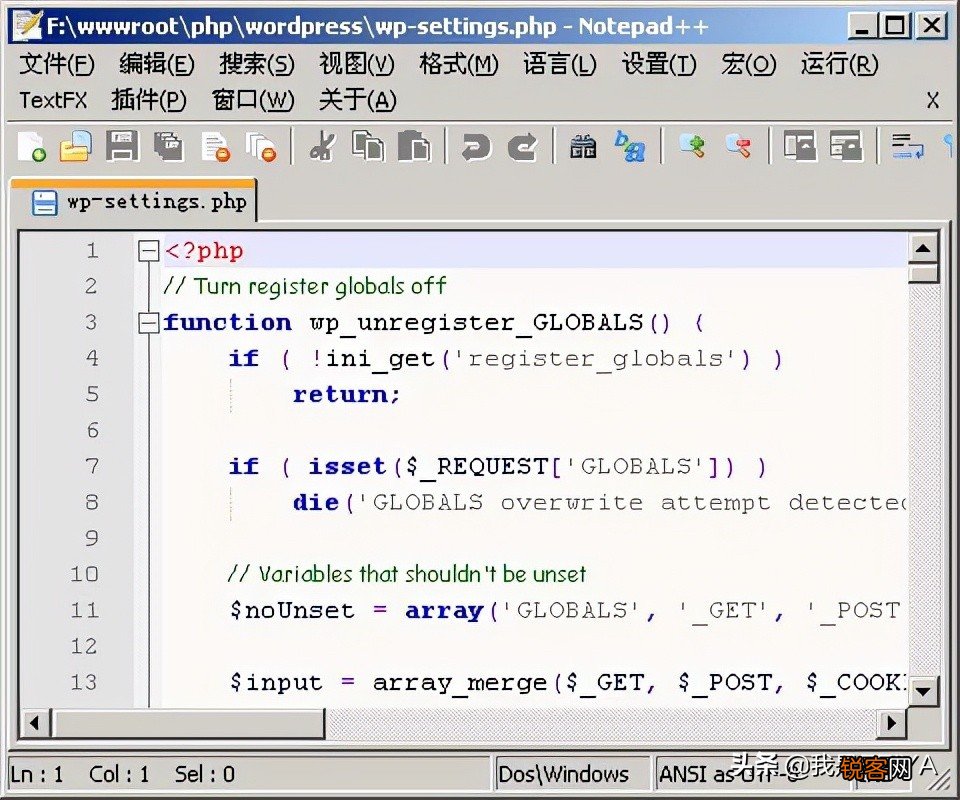Open the 关于(A) menu
The width and height of the screenshot is (960, 800).
pyautogui.click(x=358, y=100)
